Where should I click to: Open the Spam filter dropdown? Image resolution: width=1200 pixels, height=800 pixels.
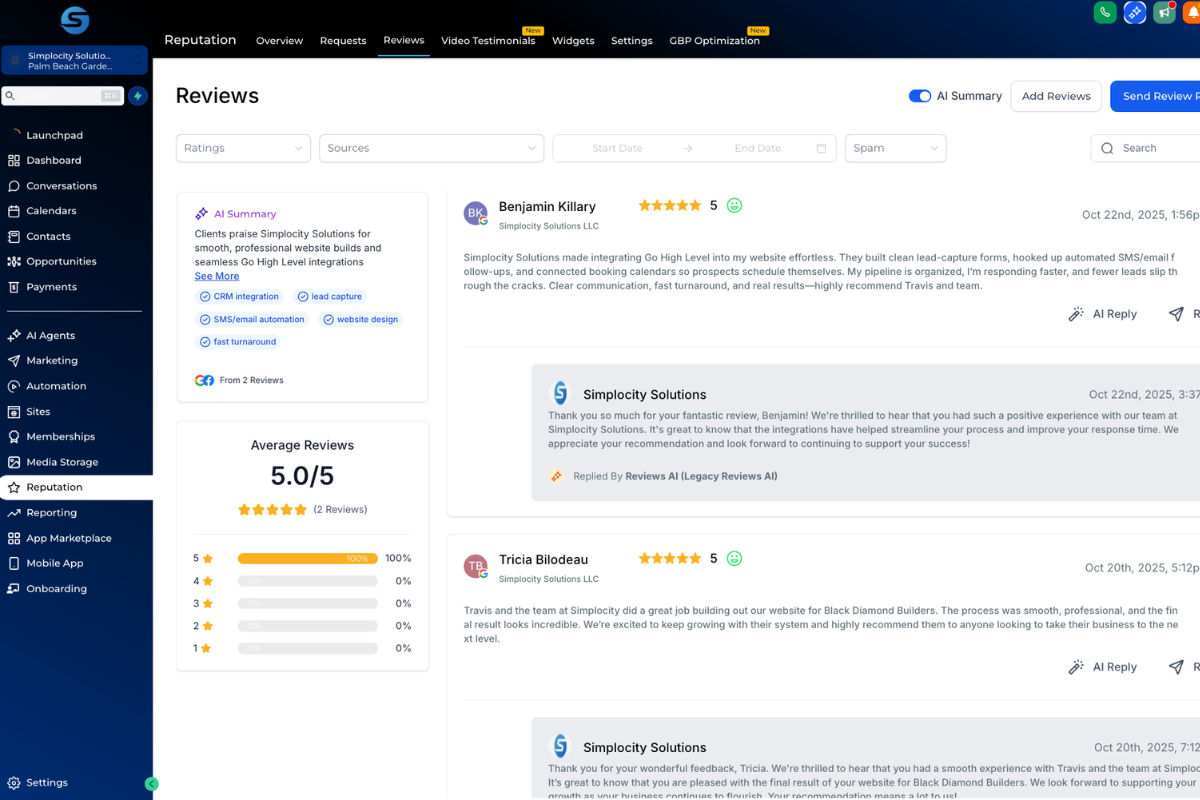click(895, 147)
